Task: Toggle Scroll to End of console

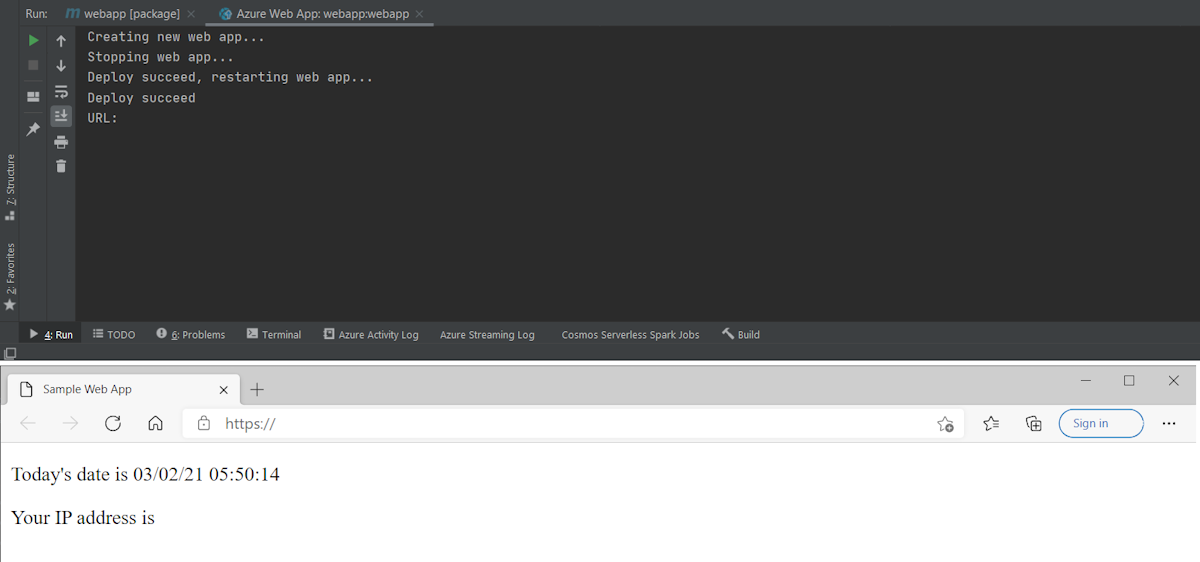Action: [61, 116]
